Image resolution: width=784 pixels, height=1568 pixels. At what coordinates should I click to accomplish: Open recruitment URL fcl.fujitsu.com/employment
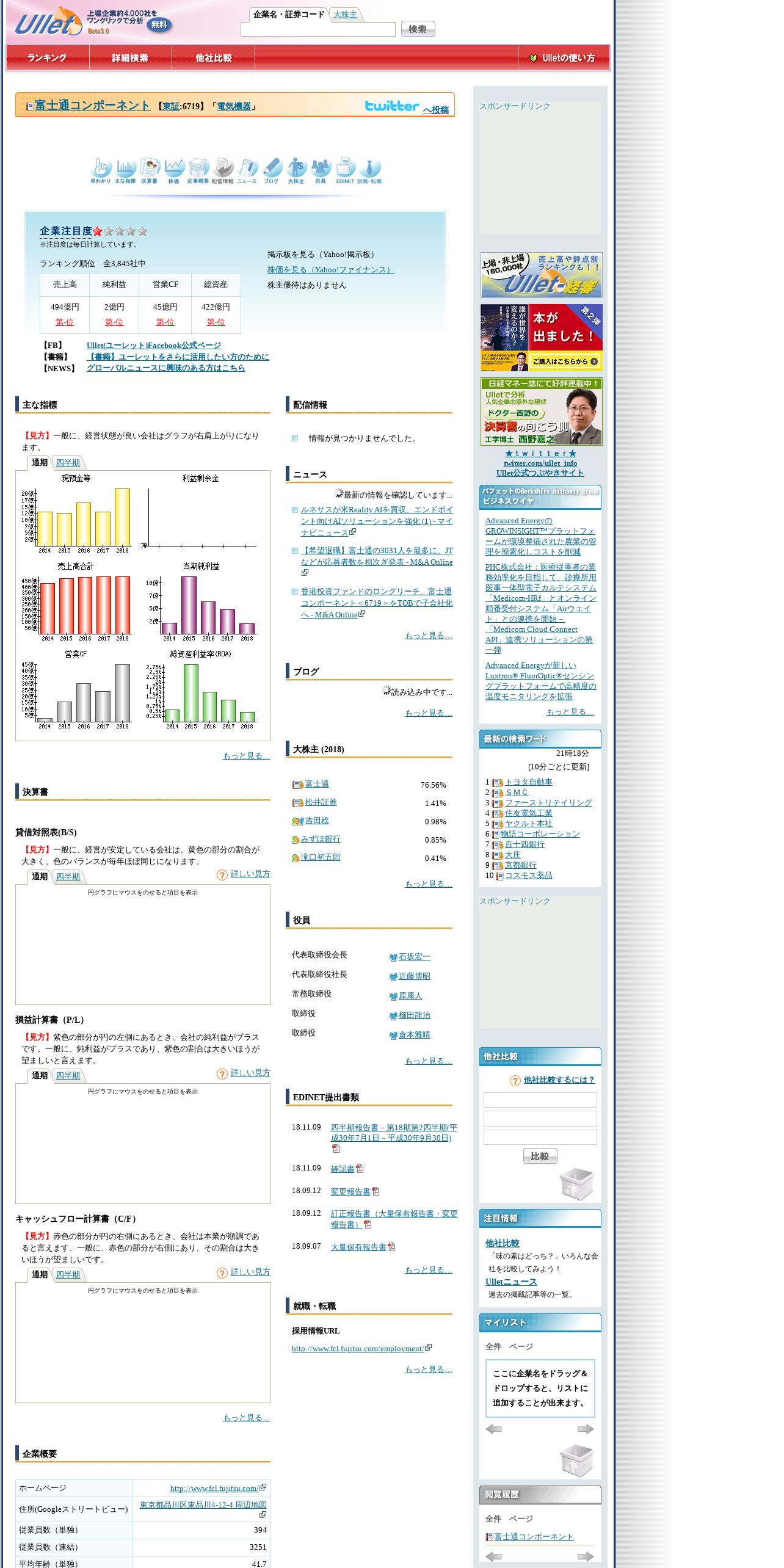tap(358, 1349)
